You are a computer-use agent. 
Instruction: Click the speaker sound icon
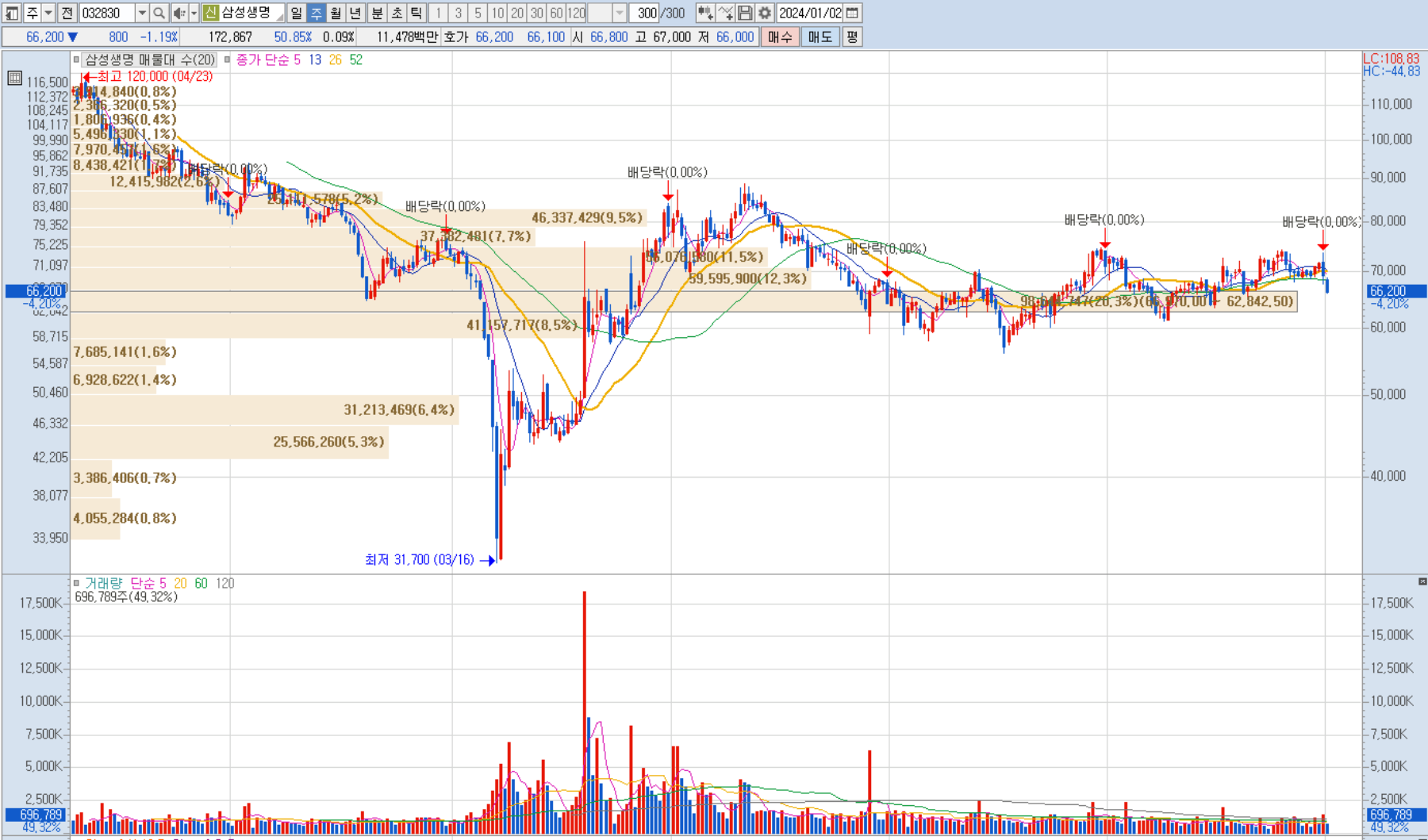click(x=179, y=13)
